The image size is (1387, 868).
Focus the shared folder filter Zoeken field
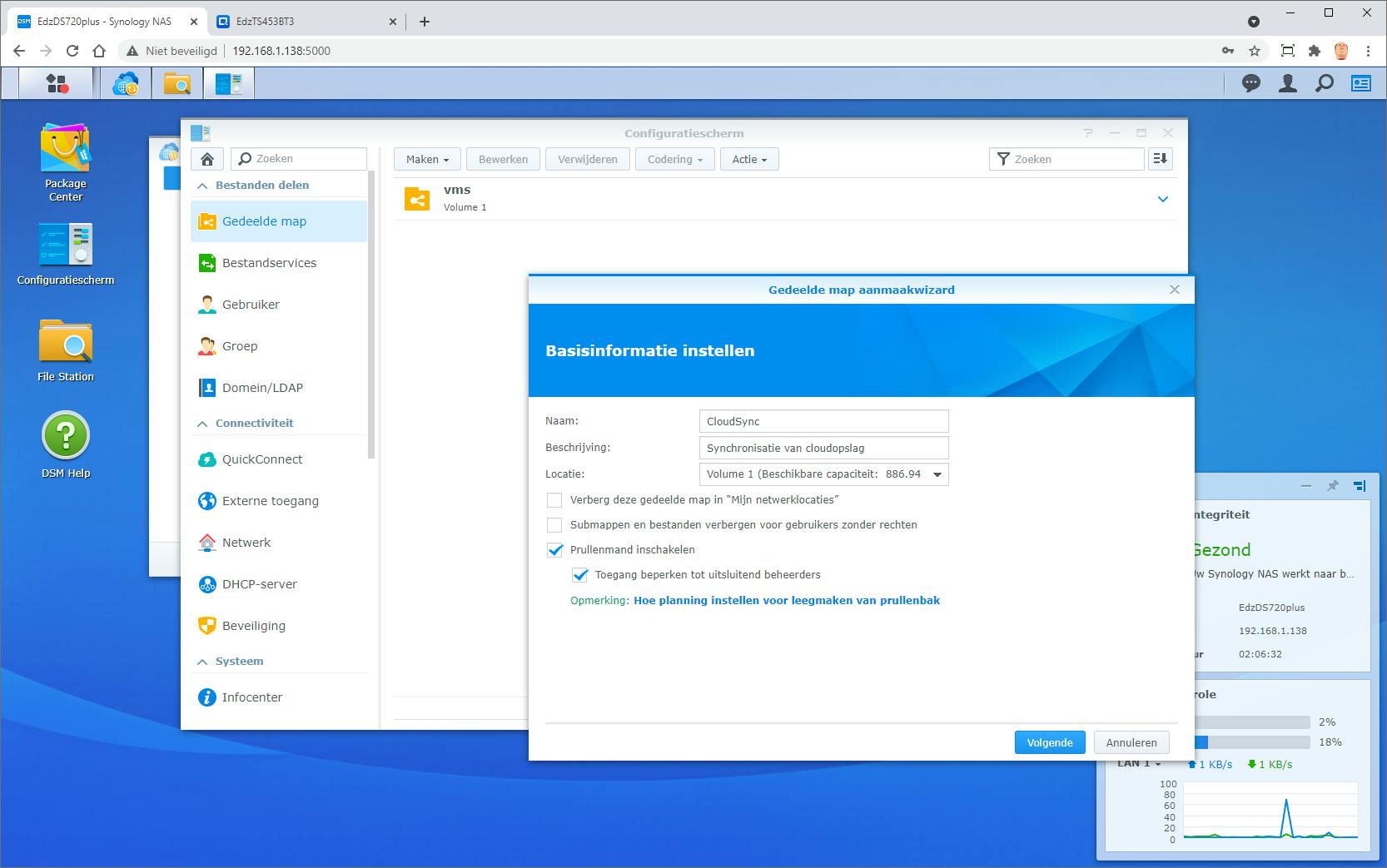tap(1066, 159)
